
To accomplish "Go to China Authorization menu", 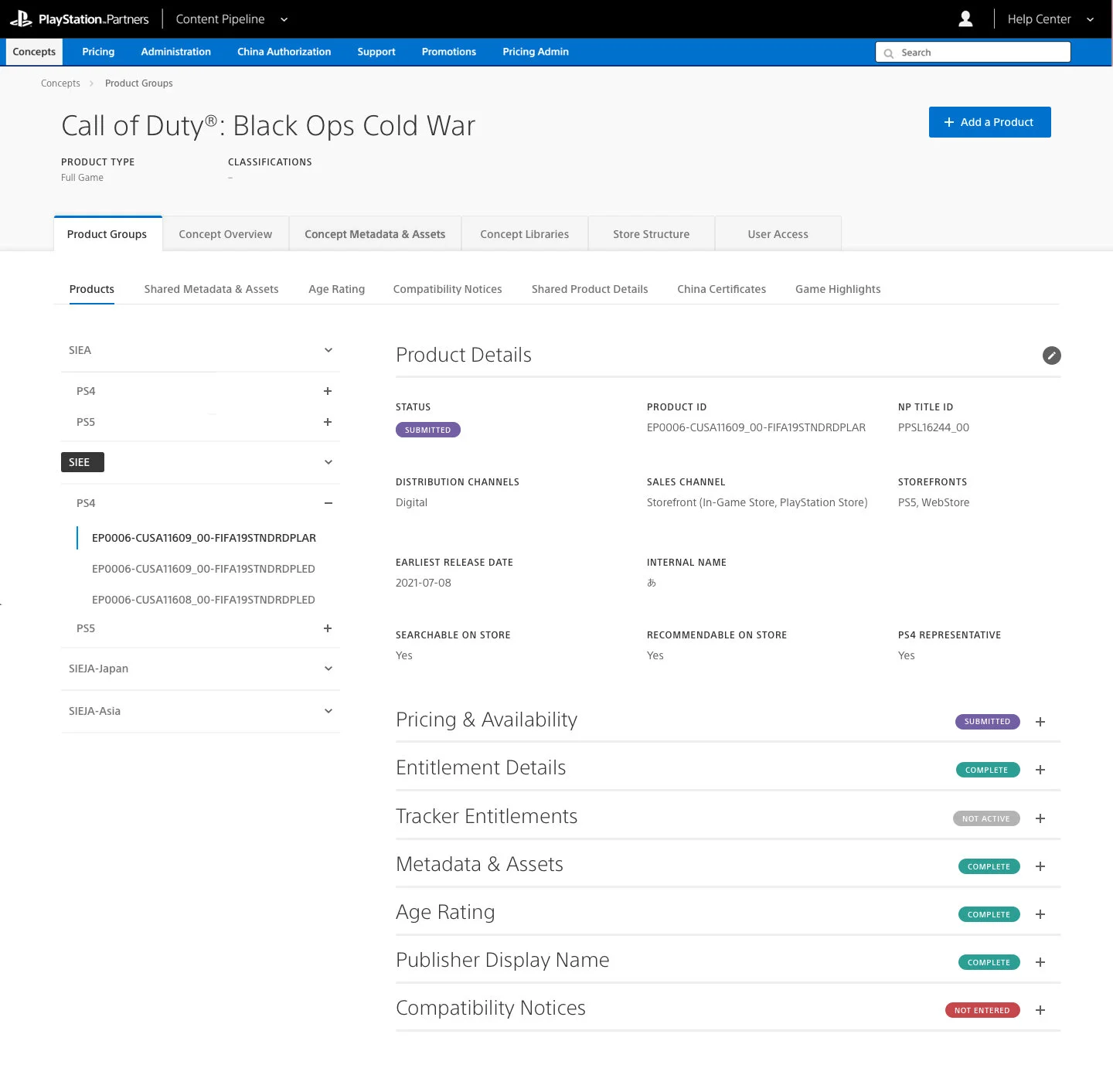I will point(284,52).
